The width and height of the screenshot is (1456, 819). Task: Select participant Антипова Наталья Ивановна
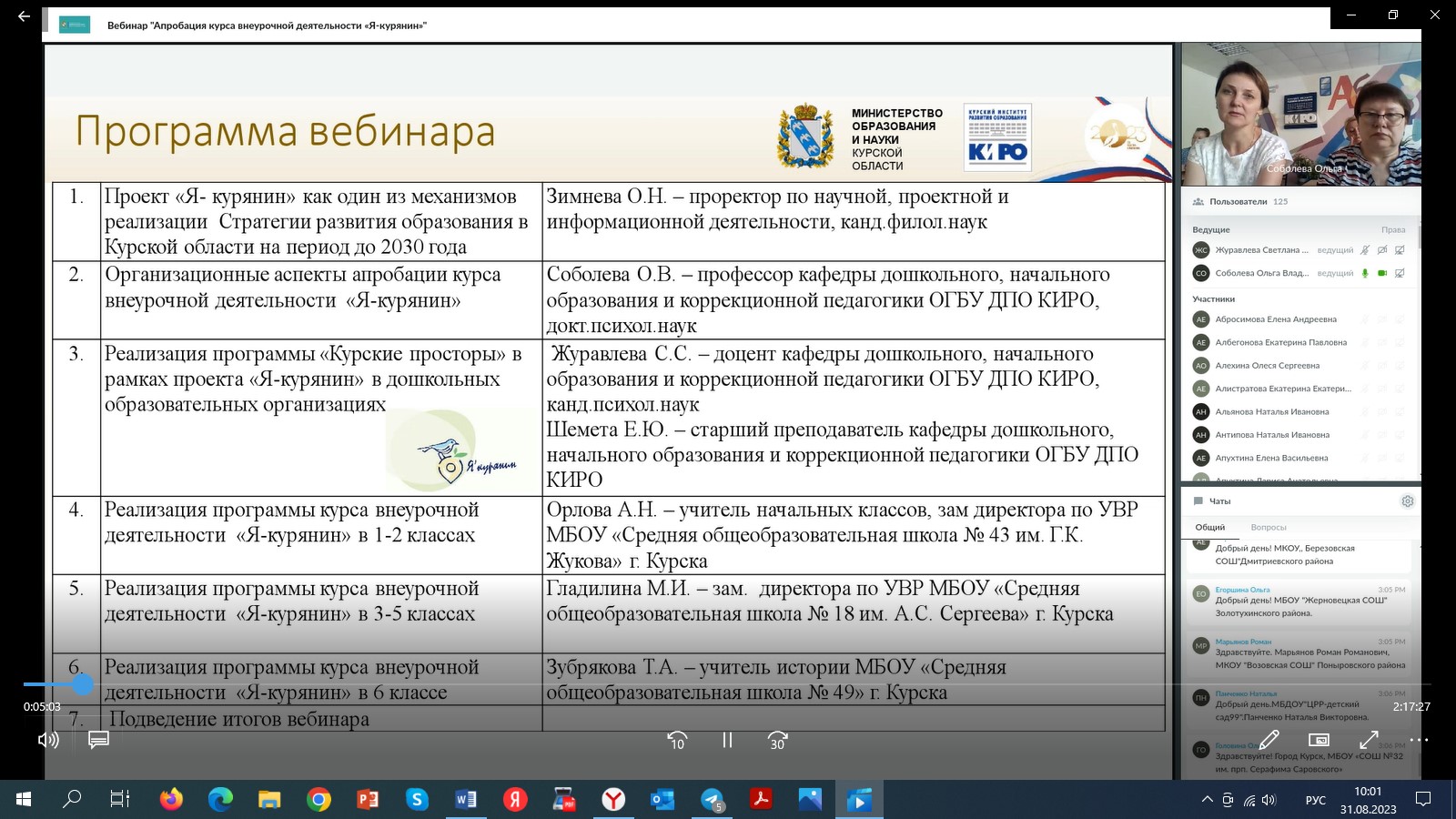[1299, 435]
